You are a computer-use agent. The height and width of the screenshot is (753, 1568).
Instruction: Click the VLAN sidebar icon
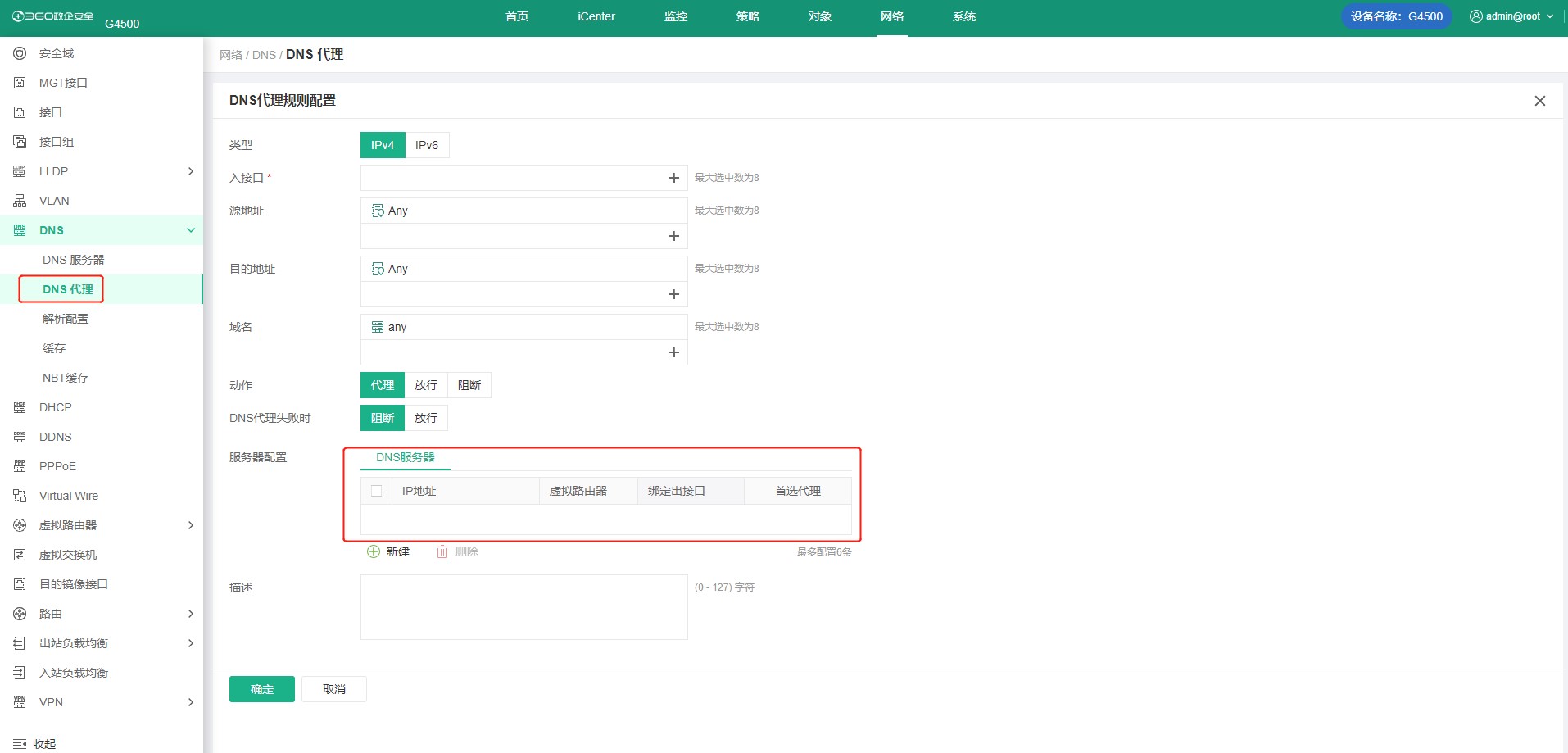tap(20, 201)
